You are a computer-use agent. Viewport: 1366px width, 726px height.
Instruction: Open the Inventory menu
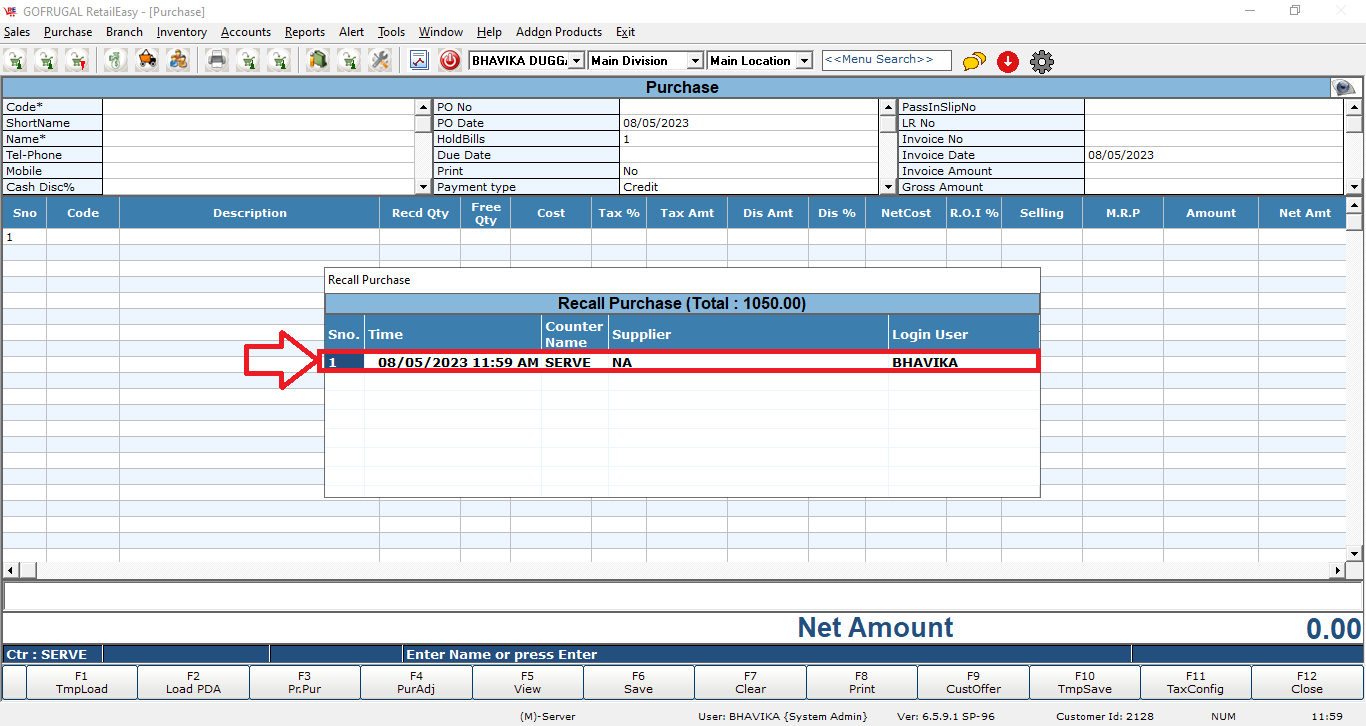(x=181, y=32)
